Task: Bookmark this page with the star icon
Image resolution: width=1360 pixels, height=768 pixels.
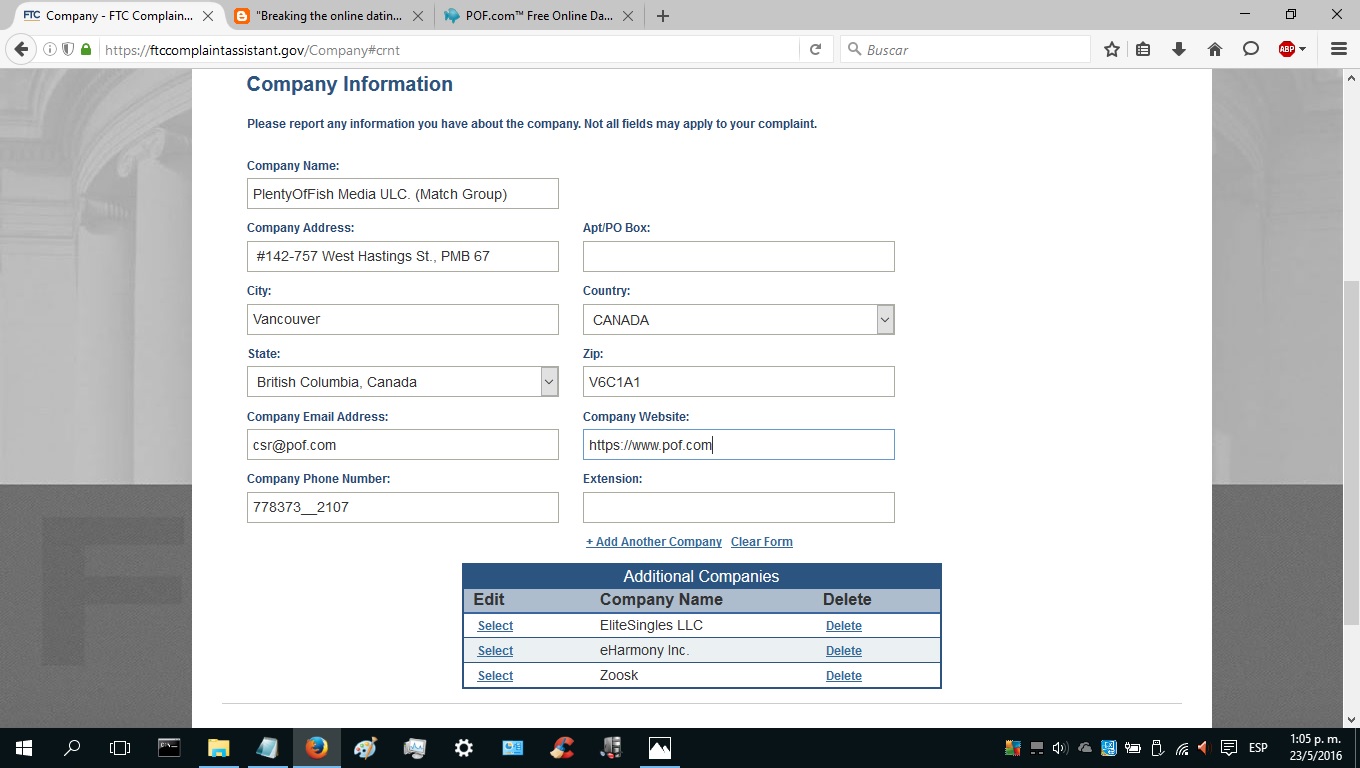Action: tap(1112, 50)
